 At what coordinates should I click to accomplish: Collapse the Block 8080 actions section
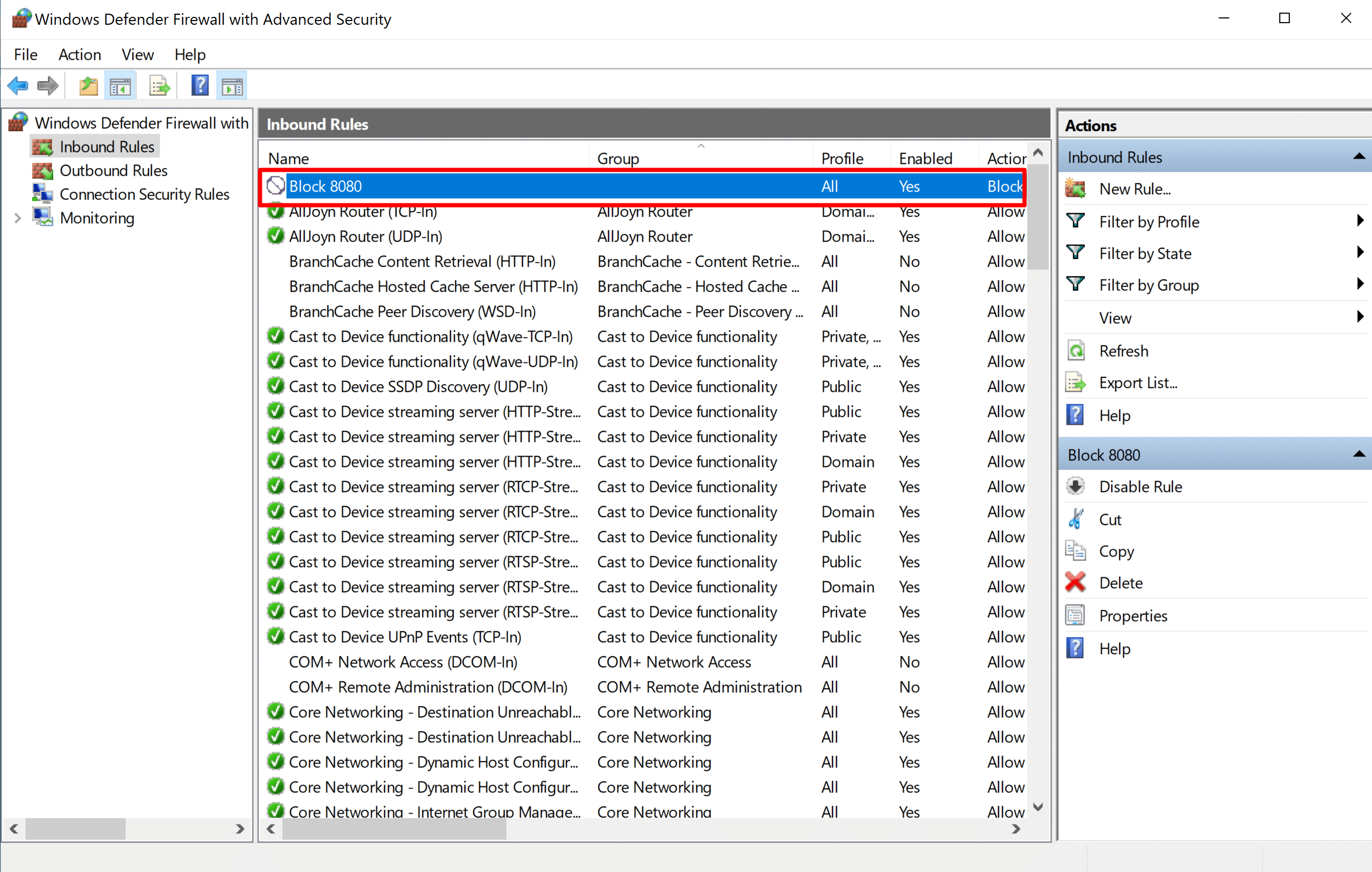[1359, 454]
